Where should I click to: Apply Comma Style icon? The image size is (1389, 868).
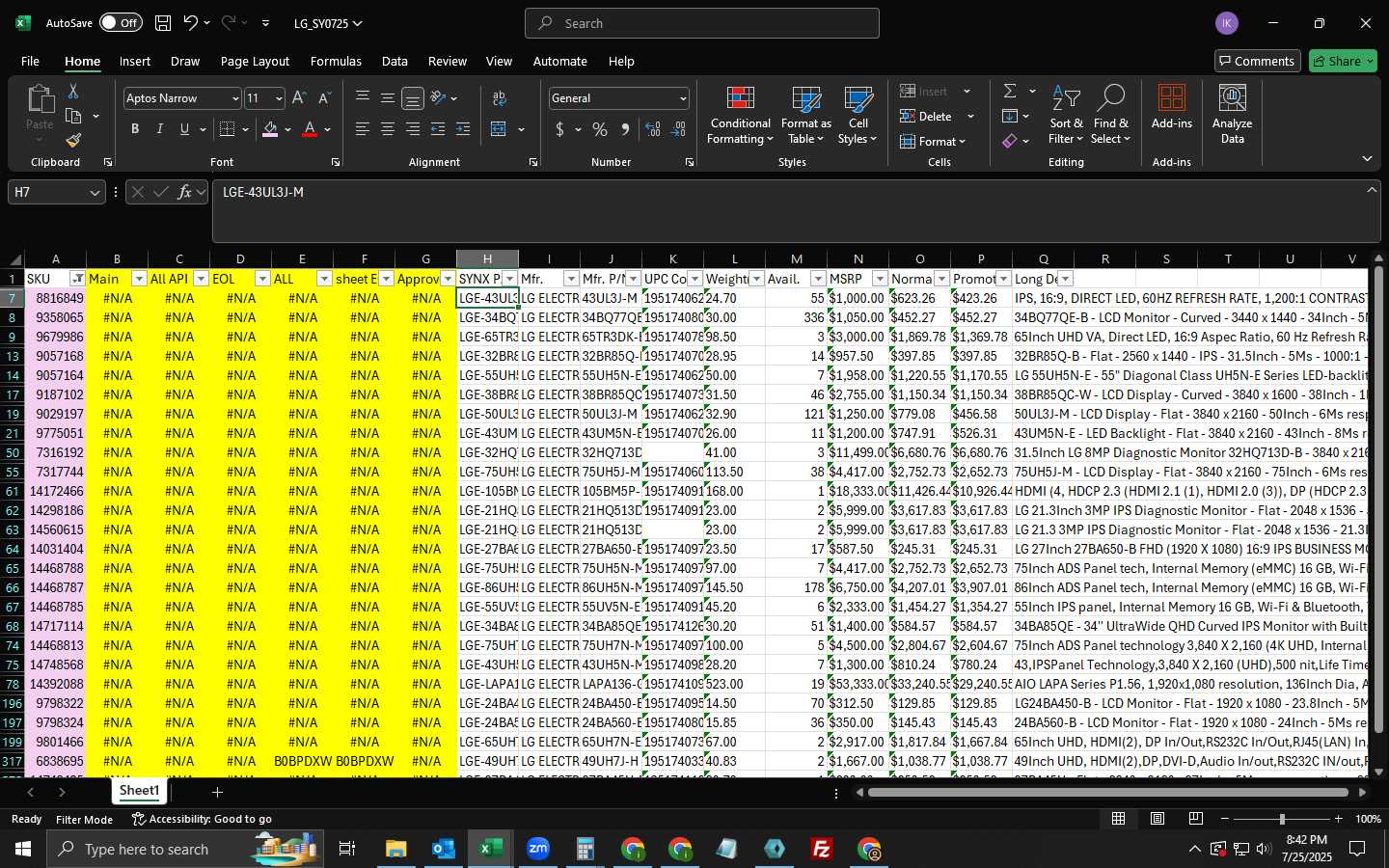625,129
